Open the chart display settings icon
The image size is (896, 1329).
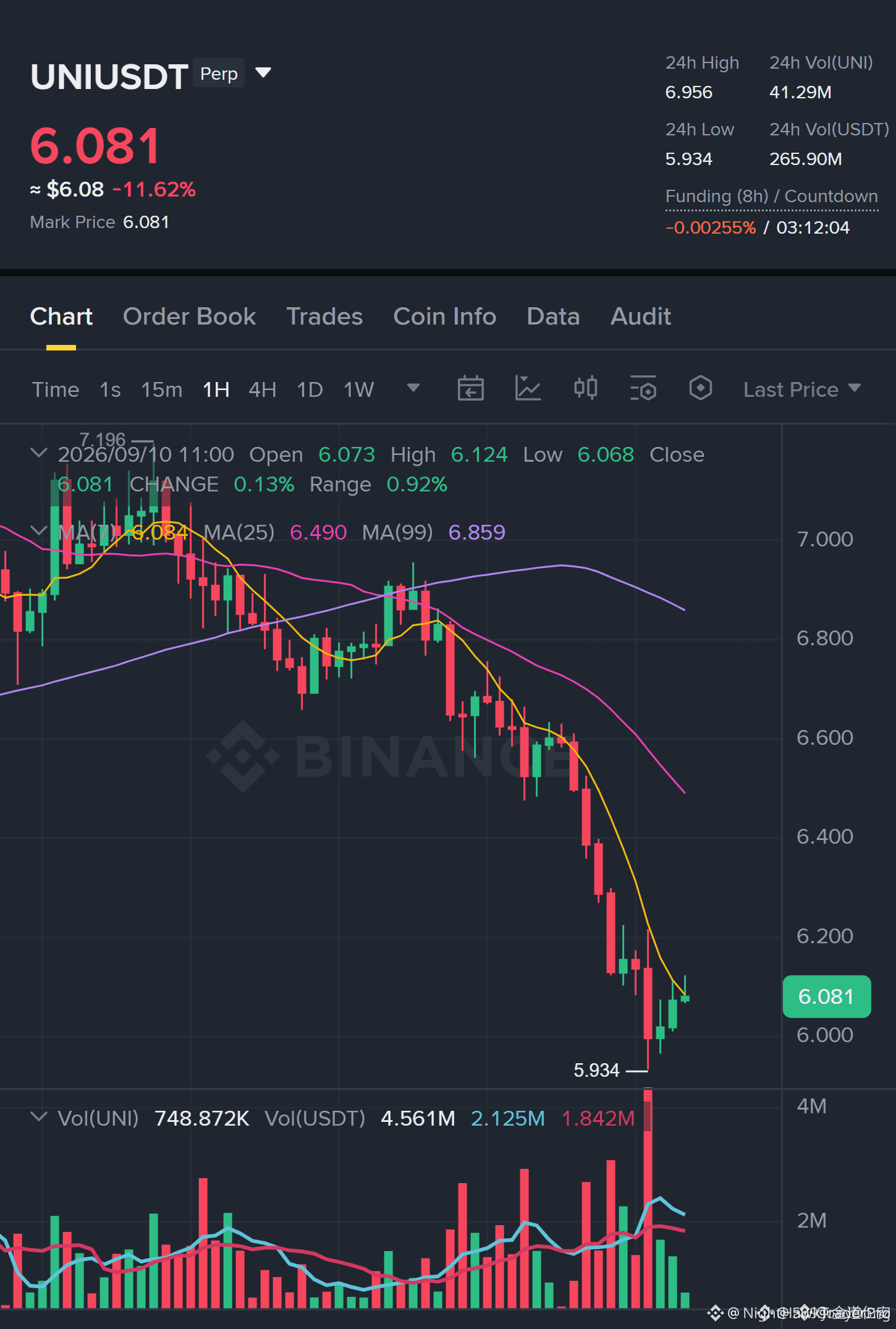tap(643, 389)
